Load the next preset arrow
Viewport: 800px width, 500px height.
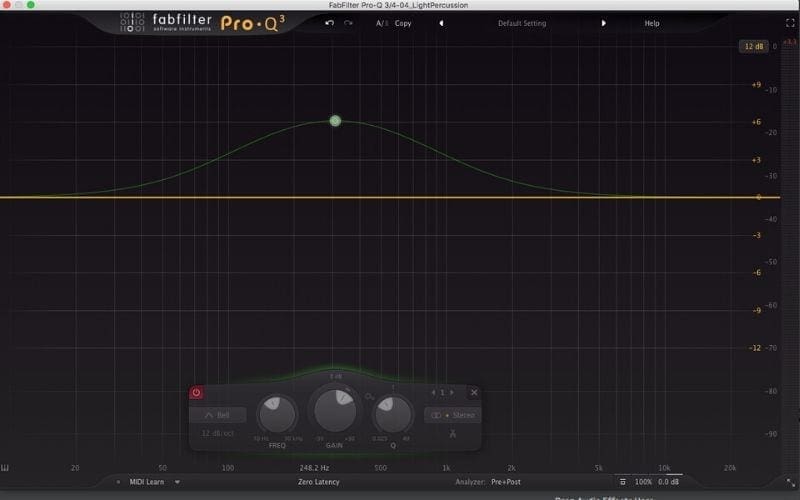pyautogui.click(x=604, y=23)
